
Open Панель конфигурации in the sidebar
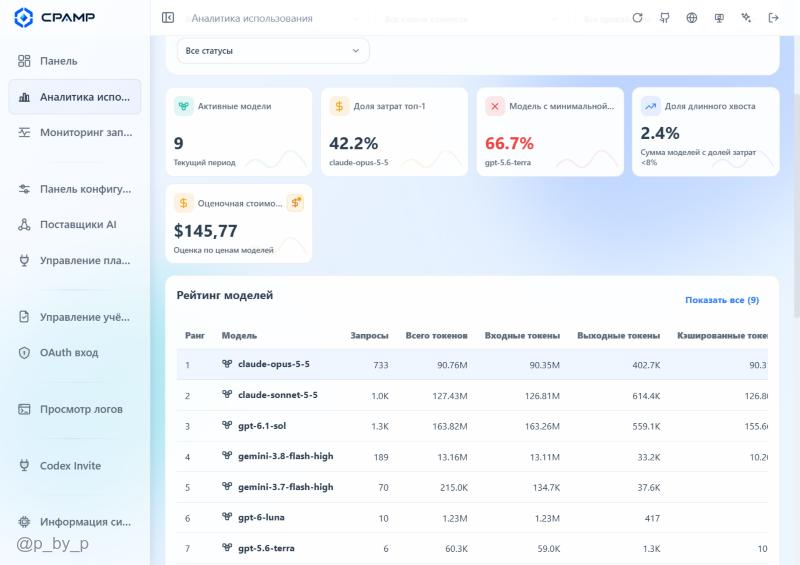tap(74, 189)
